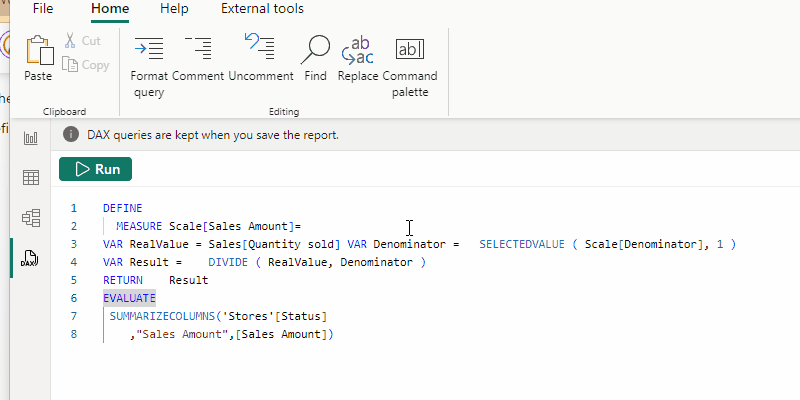Open the External tools tab
The image size is (800, 400).
coord(262,9)
